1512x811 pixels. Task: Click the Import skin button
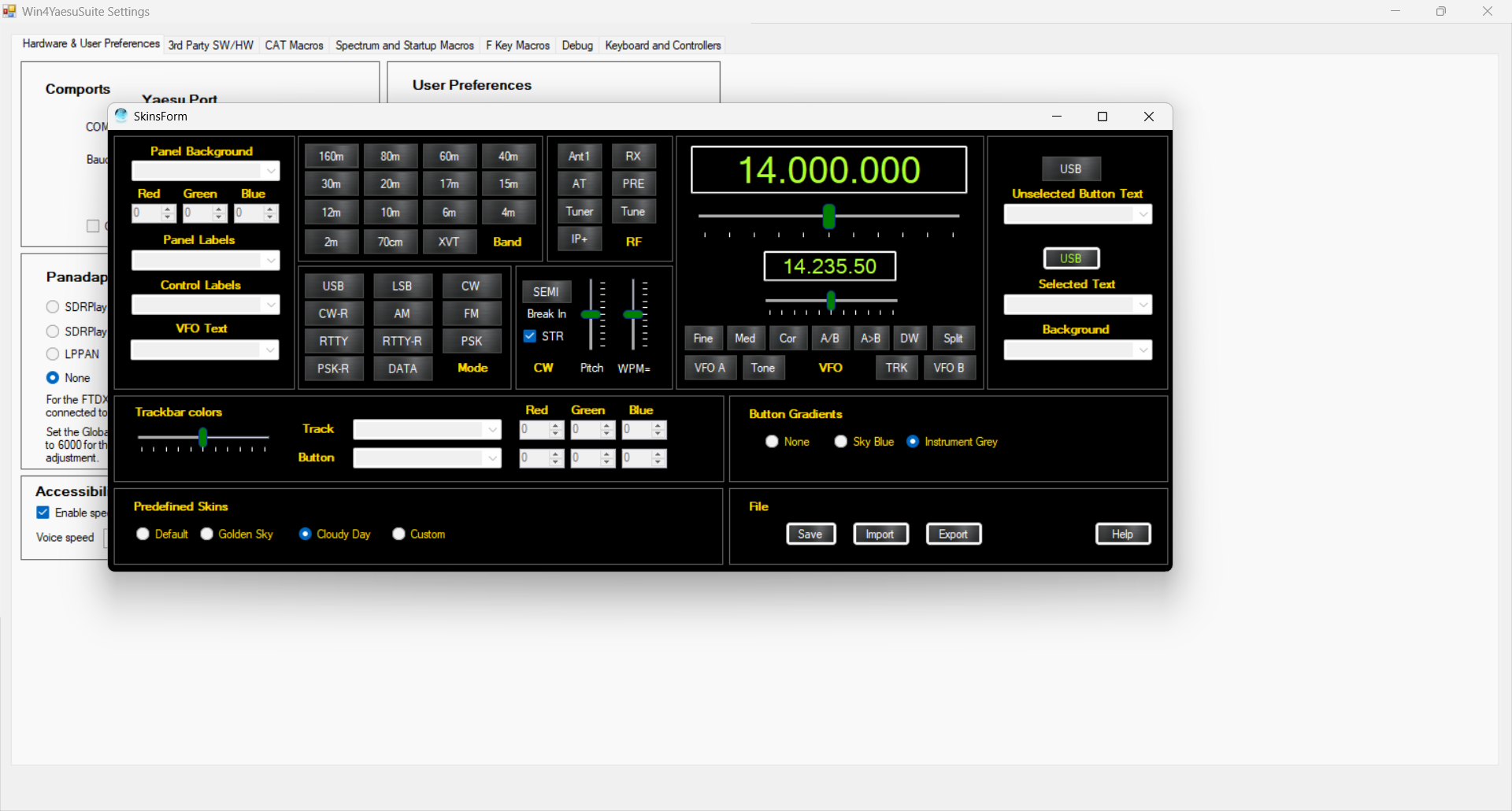point(880,534)
